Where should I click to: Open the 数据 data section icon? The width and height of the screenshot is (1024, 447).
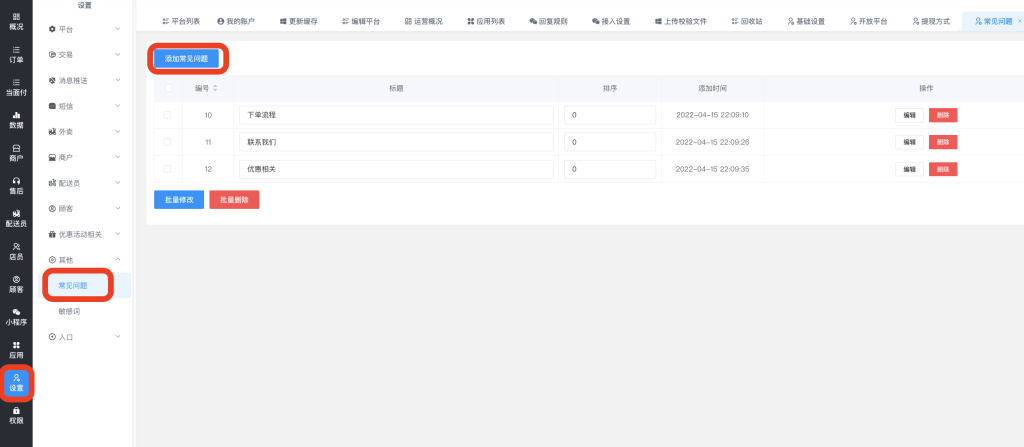16,120
